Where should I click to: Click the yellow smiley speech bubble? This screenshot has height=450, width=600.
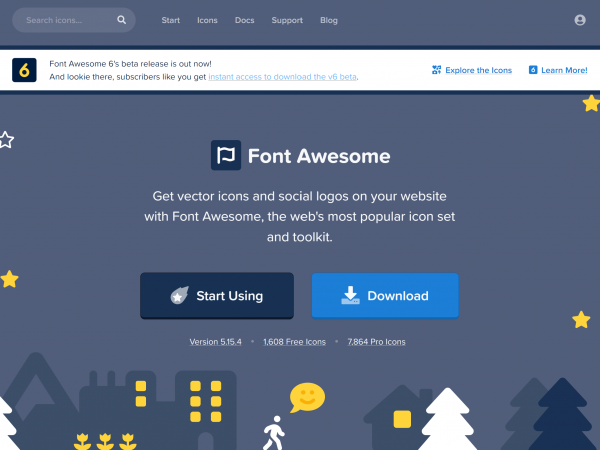click(307, 397)
